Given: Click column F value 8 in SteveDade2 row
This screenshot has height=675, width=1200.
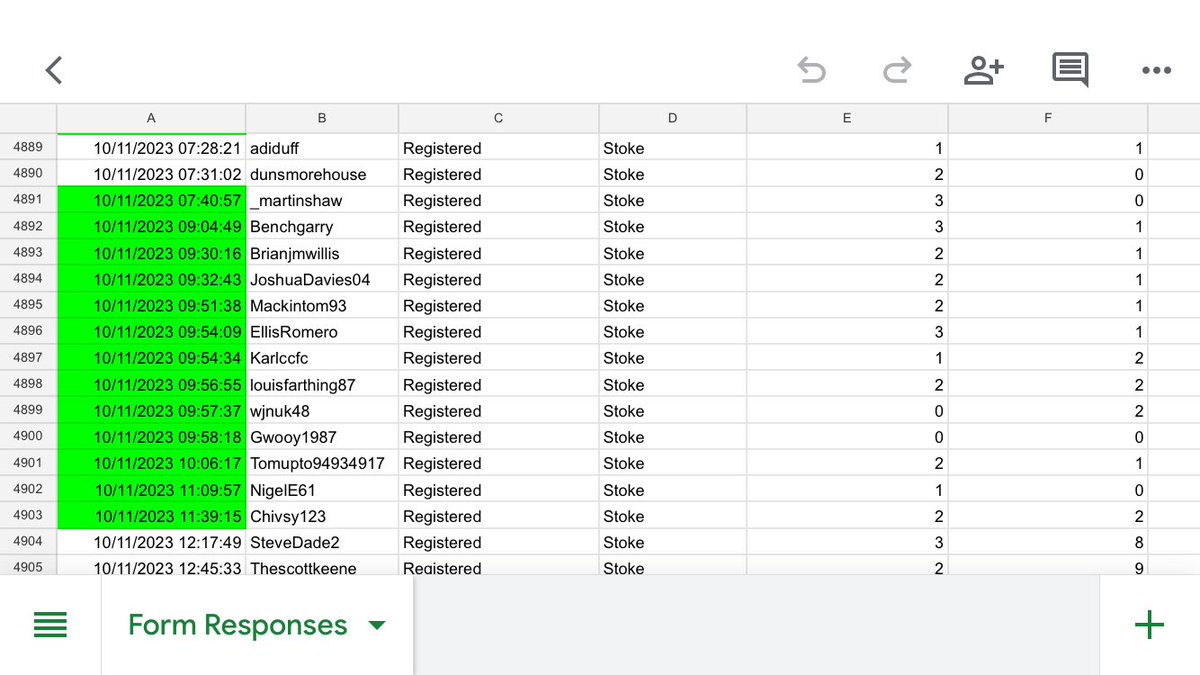Looking at the screenshot, I should point(1048,542).
